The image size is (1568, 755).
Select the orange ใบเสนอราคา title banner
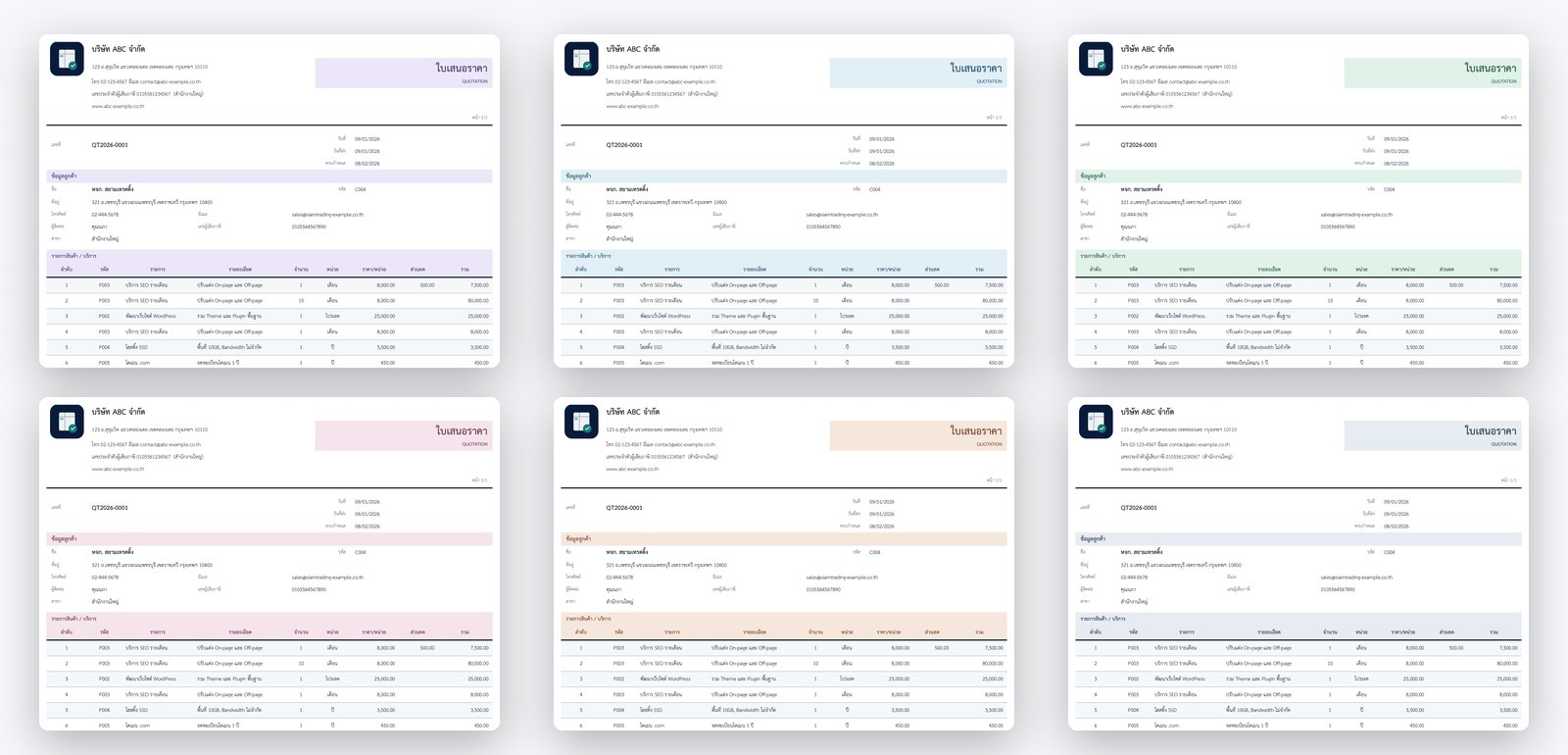pos(918,435)
